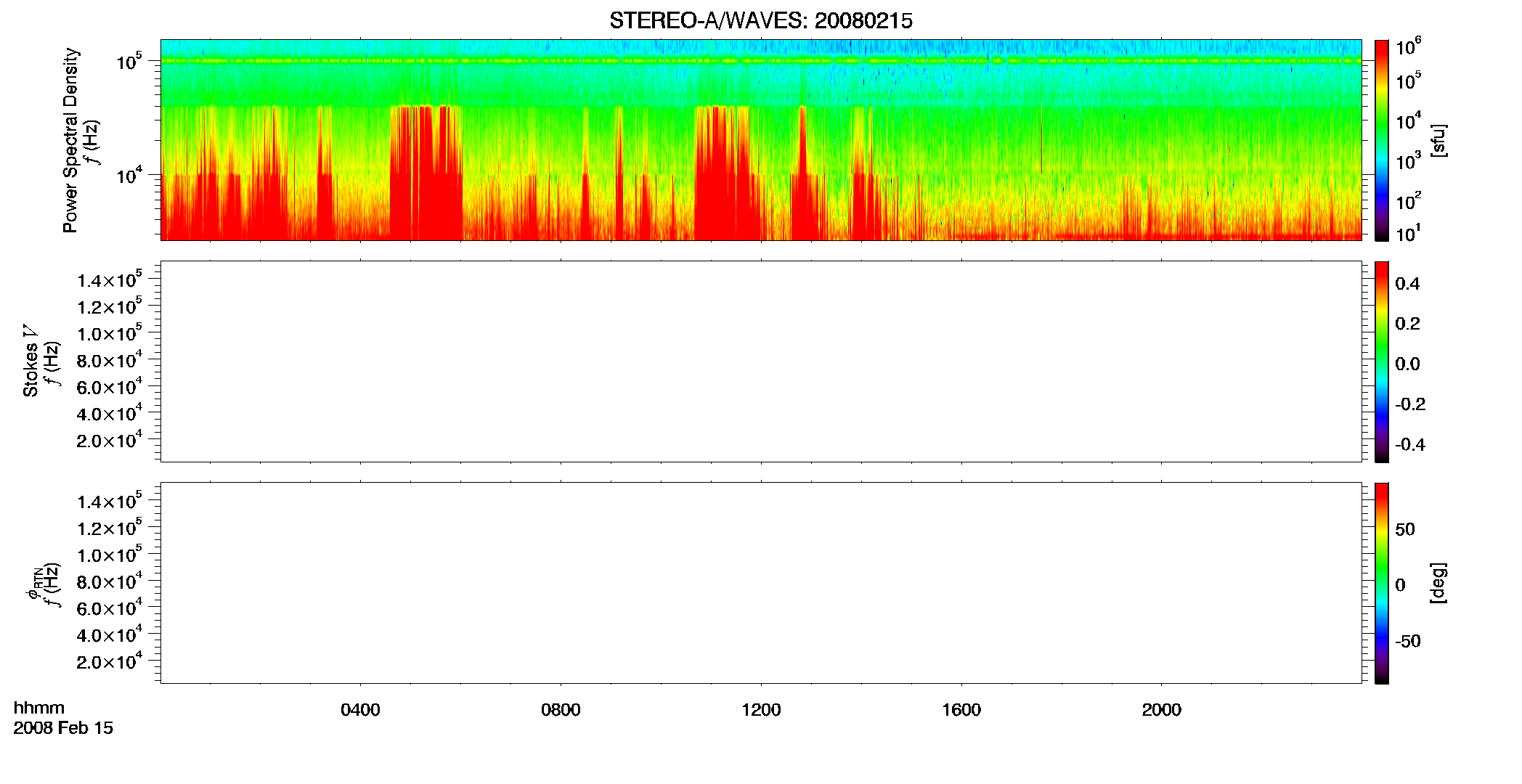Click the 1600 time axis label

click(x=961, y=709)
